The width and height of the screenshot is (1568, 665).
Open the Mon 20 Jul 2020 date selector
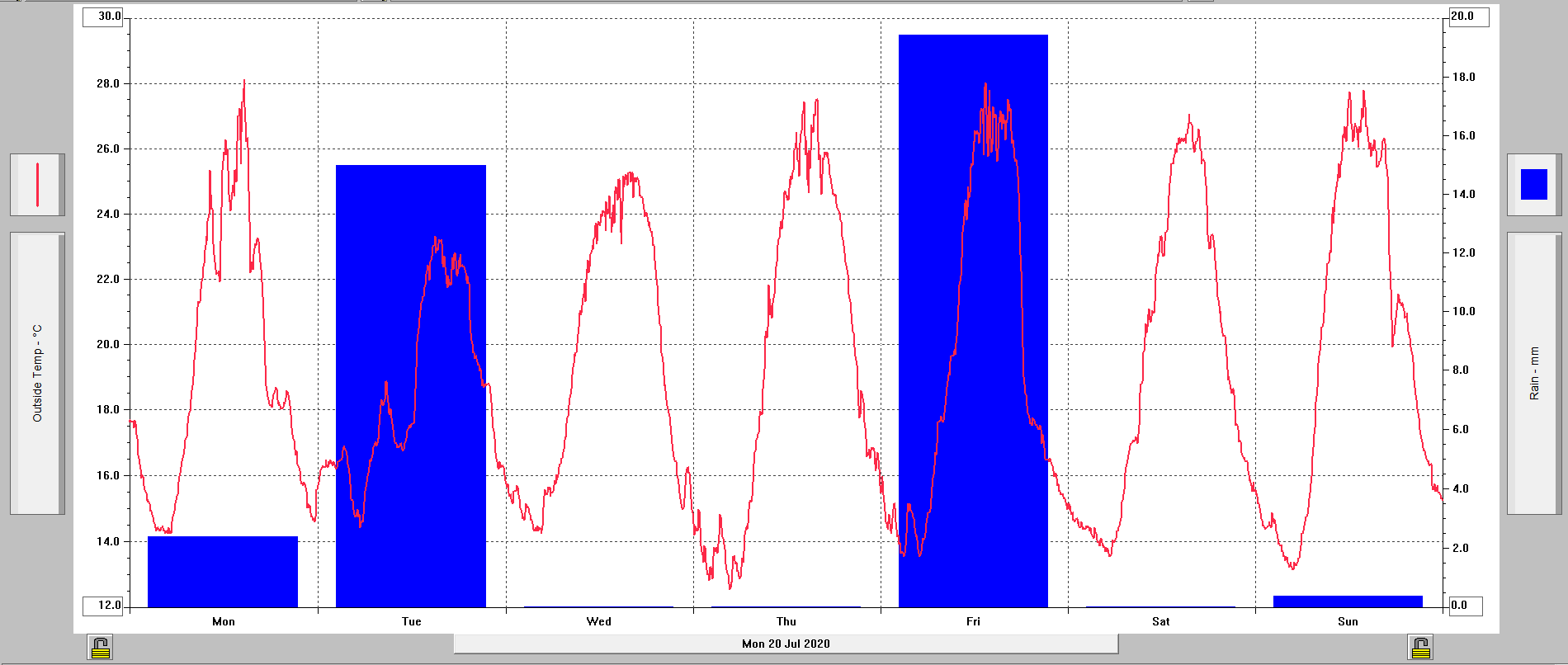786,644
